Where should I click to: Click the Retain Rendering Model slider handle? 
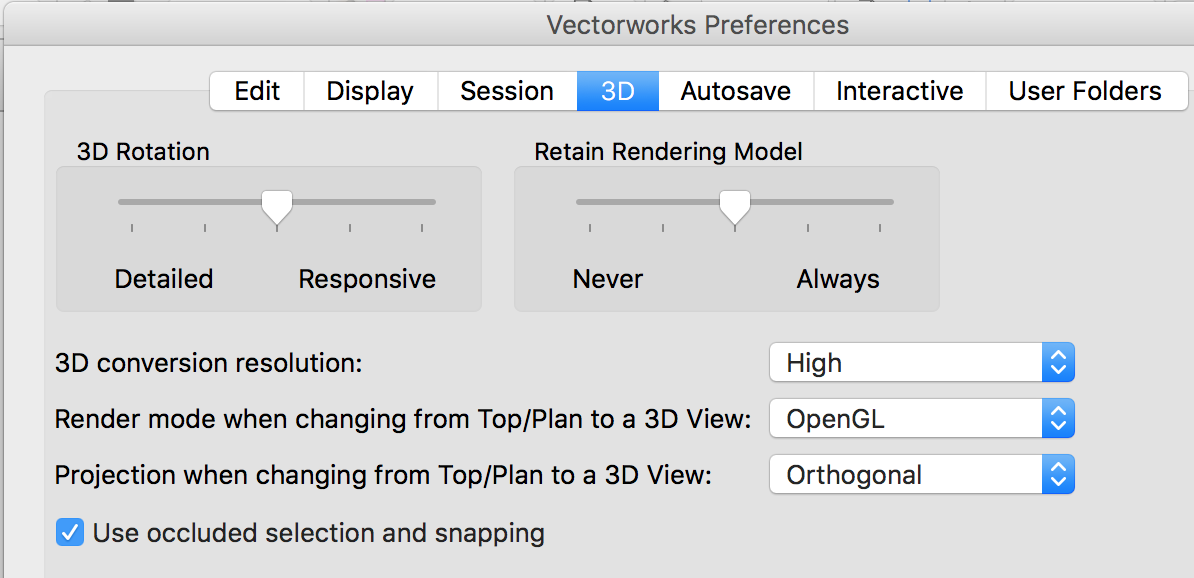735,207
